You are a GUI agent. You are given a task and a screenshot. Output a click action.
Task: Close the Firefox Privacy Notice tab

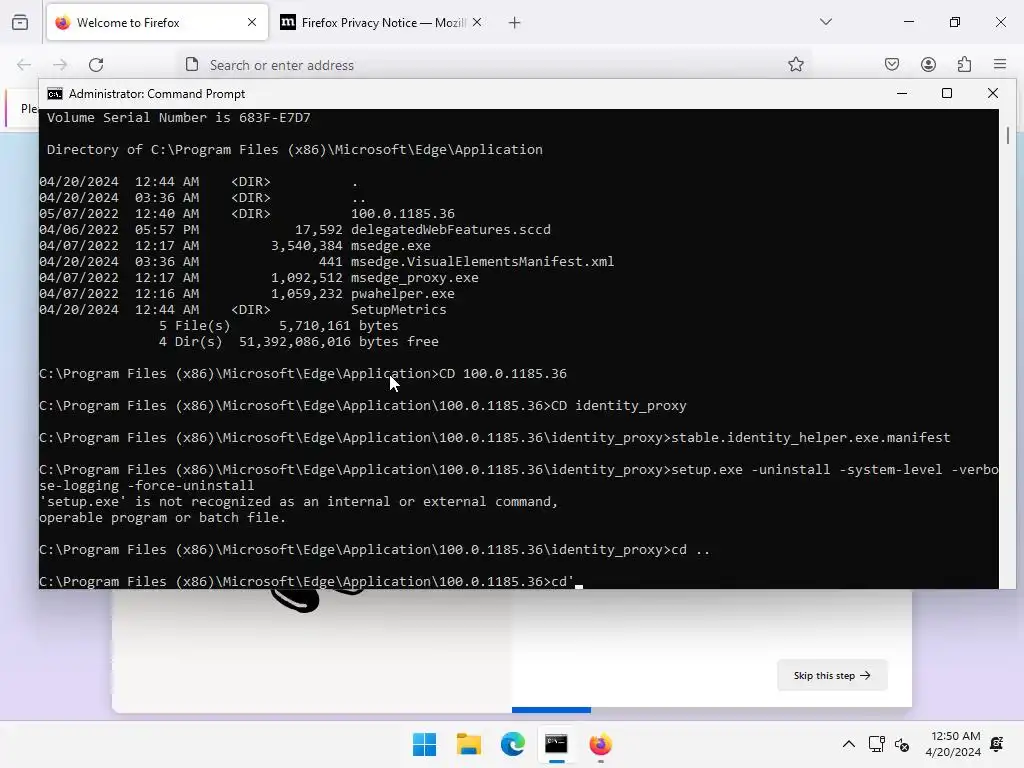477,22
